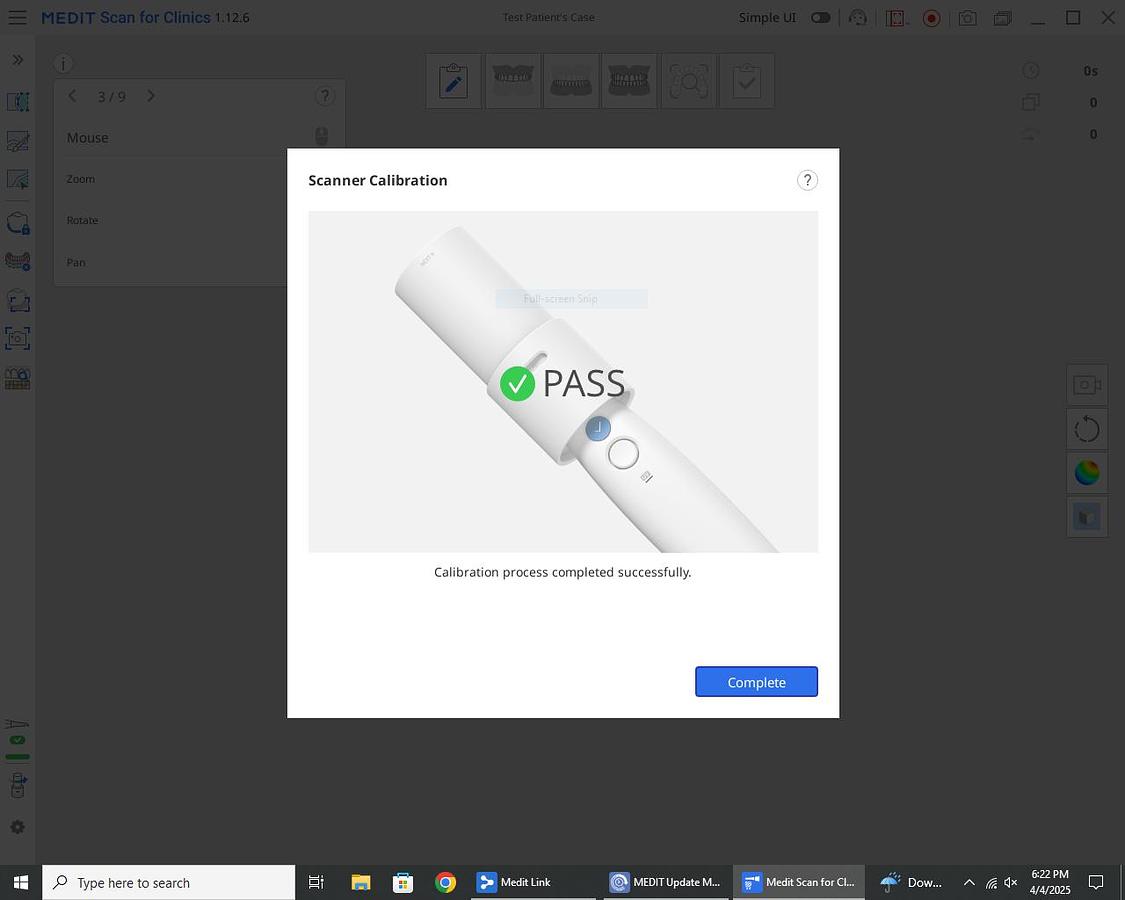Viewport: 1125px width, 900px height.
Task: Click the rotate view reset icon
Action: click(1086, 429)
